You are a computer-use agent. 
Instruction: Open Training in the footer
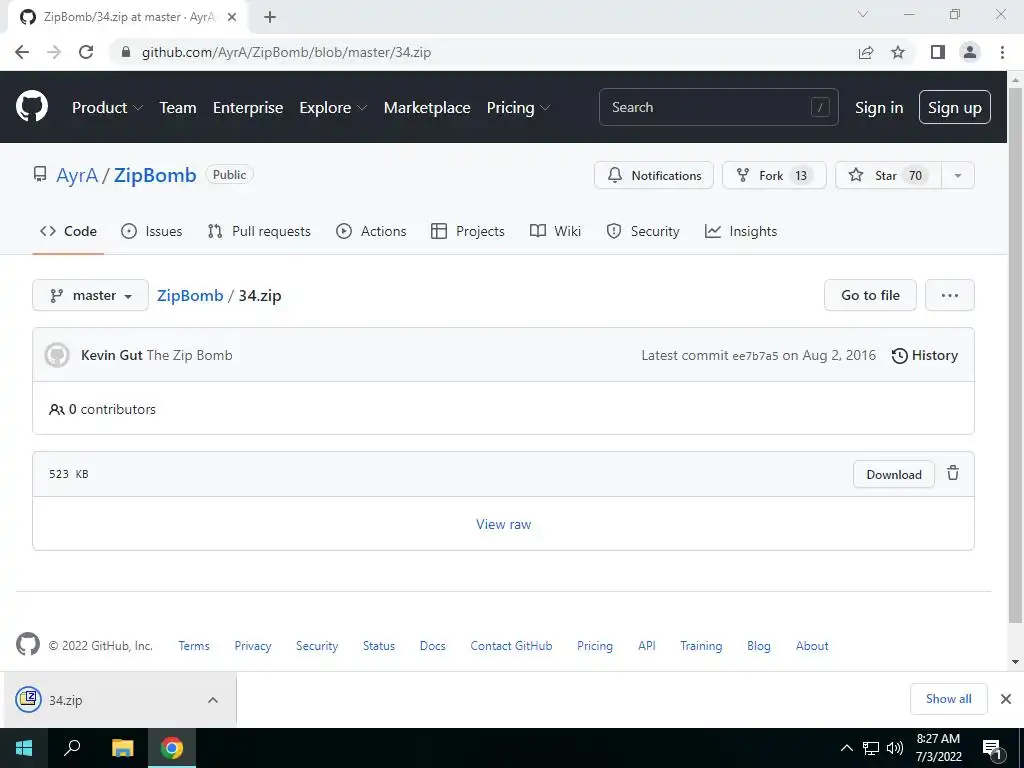click(x=701, y=646)
